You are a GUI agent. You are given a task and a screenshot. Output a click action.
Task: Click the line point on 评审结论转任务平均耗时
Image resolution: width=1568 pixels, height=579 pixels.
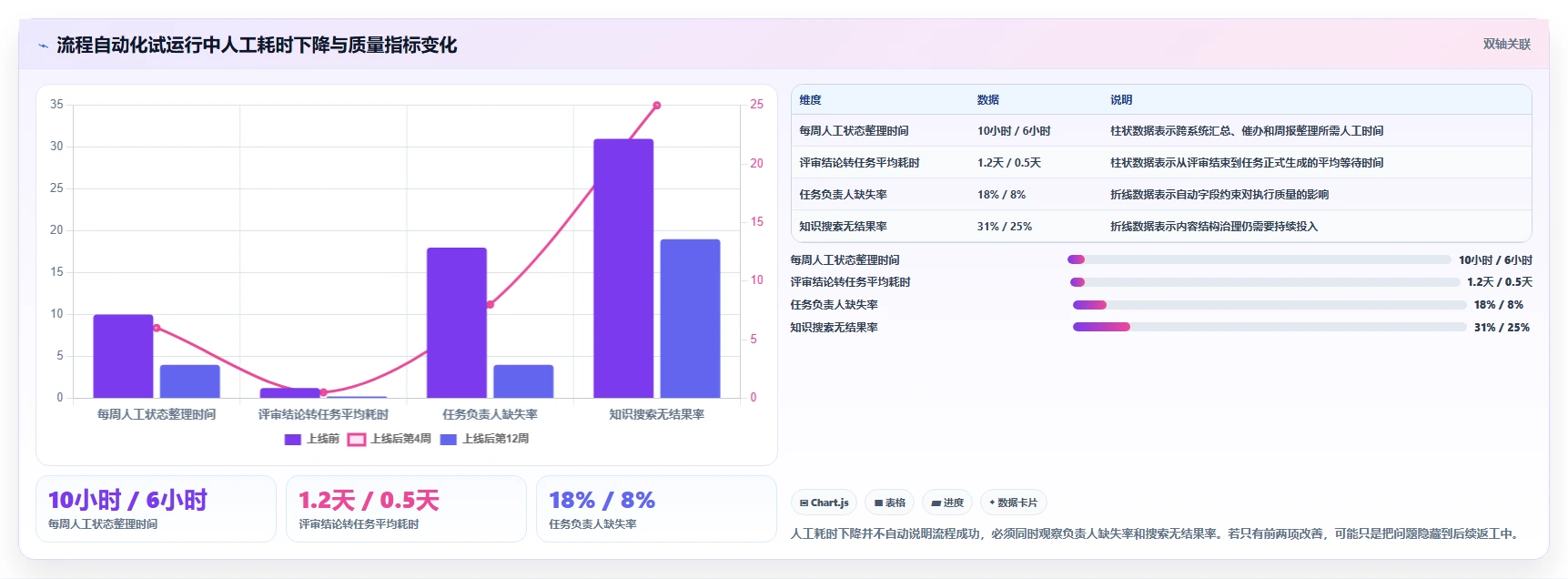pyautogui.click(x=323, y=392)
